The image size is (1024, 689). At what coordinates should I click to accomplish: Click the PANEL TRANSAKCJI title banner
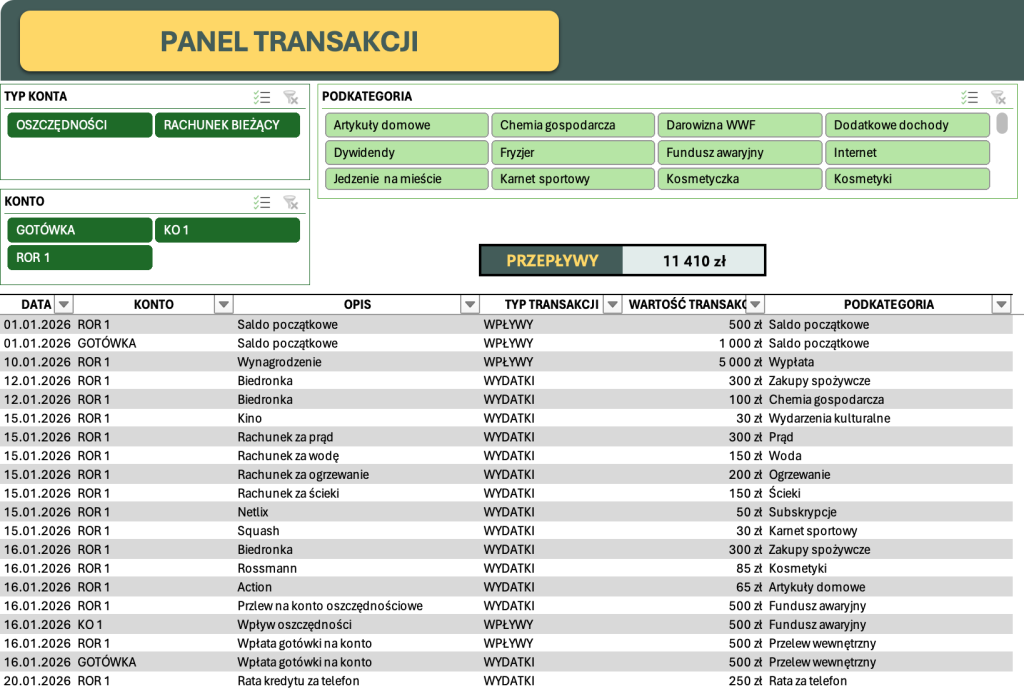pyautogui.click(x=289, y=41)
